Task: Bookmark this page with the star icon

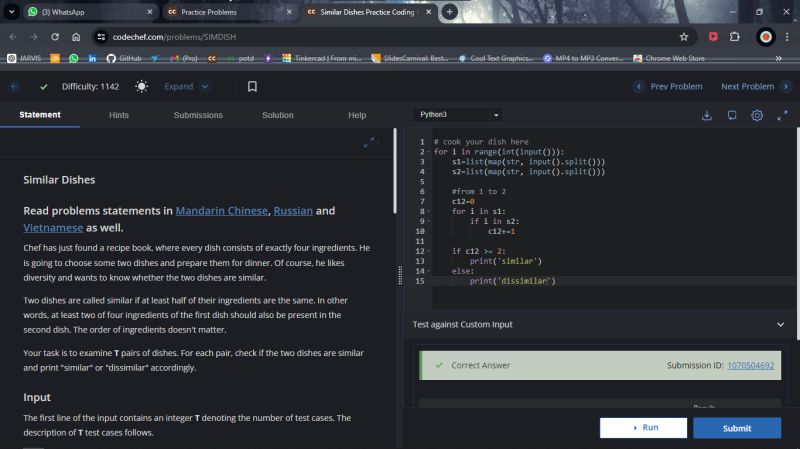Action: (684, 37)
